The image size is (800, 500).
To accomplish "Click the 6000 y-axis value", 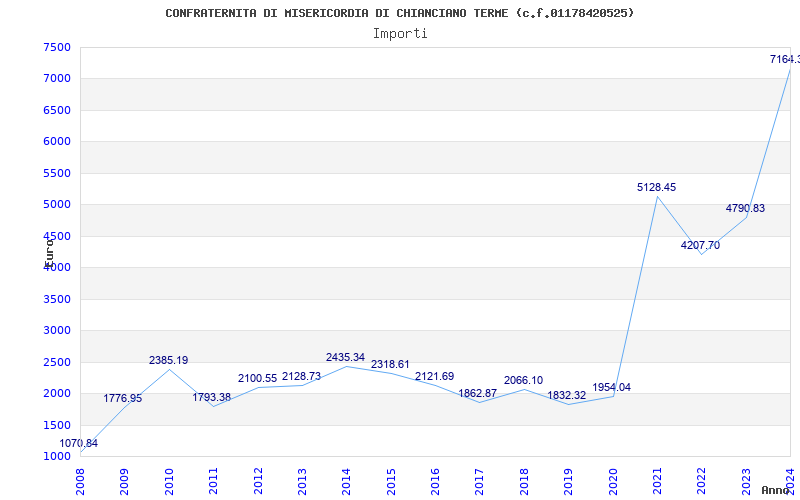I will point(57,141).
